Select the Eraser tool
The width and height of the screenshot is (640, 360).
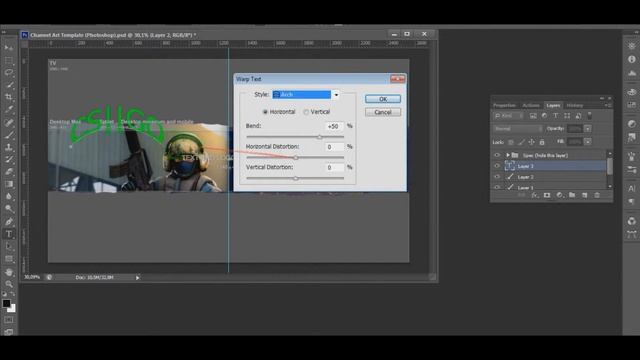pyautogui.click(x=9, y=171)
